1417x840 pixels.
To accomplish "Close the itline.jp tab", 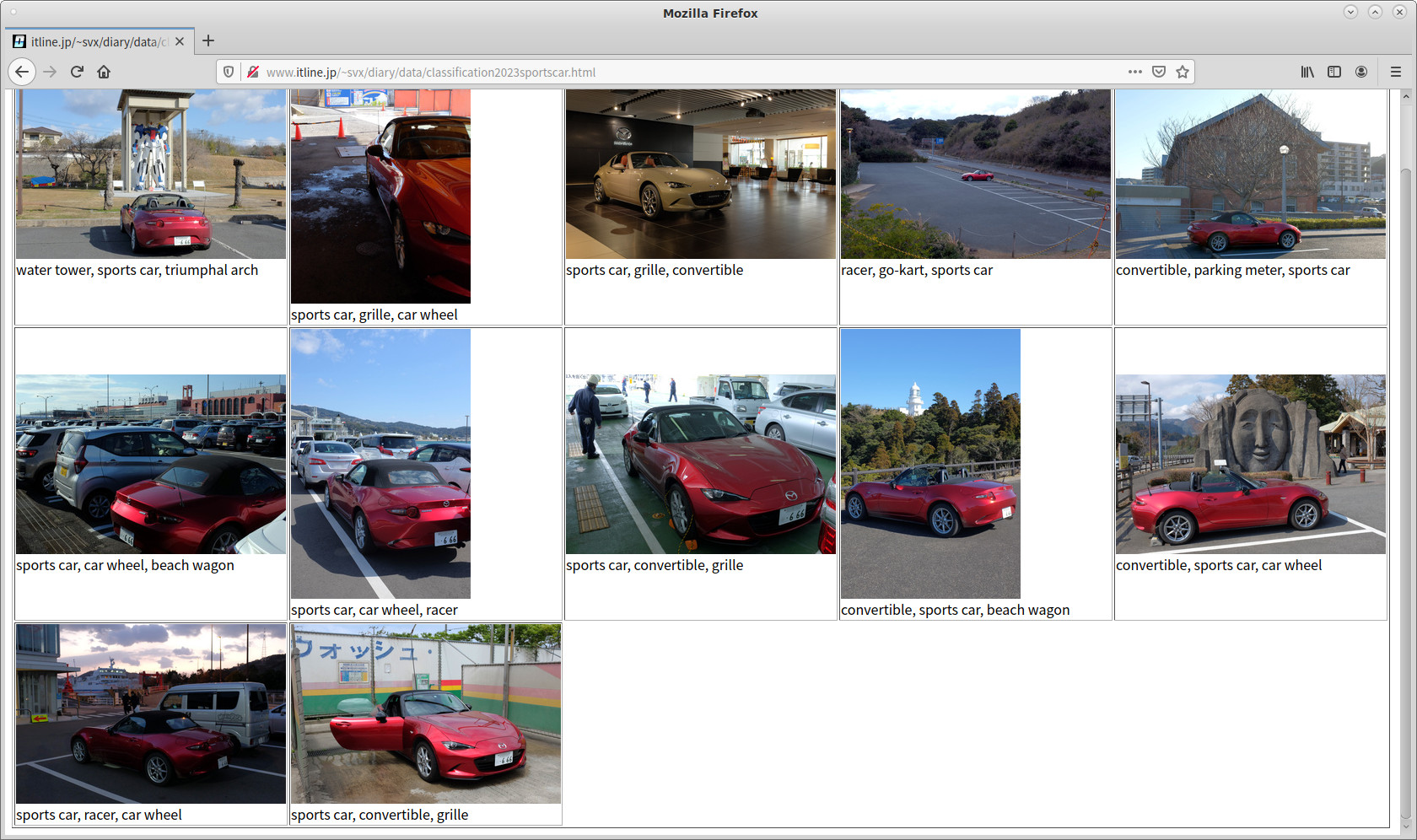I will tap(180, 41).
